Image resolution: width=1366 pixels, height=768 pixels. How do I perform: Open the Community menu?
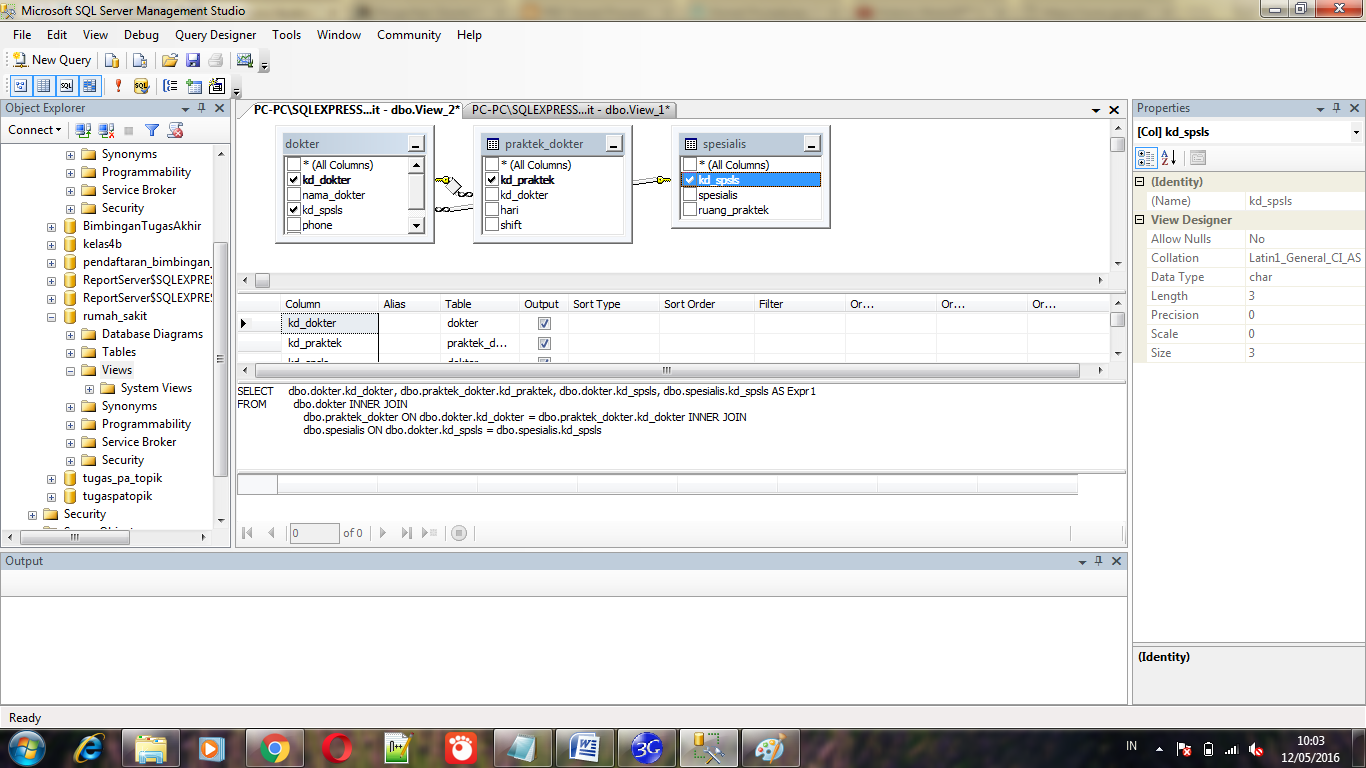tap(409, 35)
